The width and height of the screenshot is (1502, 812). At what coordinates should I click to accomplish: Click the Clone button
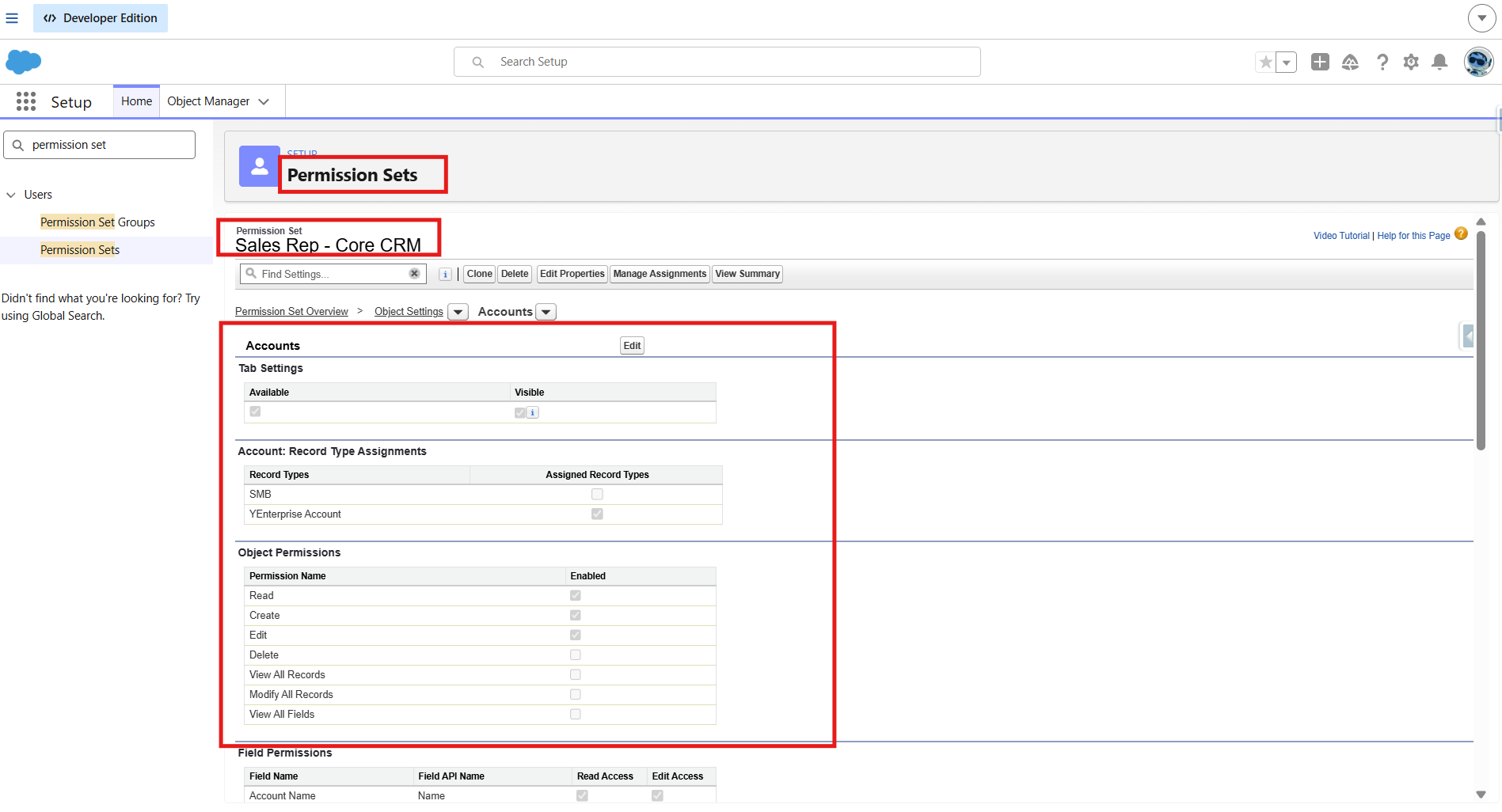click(479, 274)
